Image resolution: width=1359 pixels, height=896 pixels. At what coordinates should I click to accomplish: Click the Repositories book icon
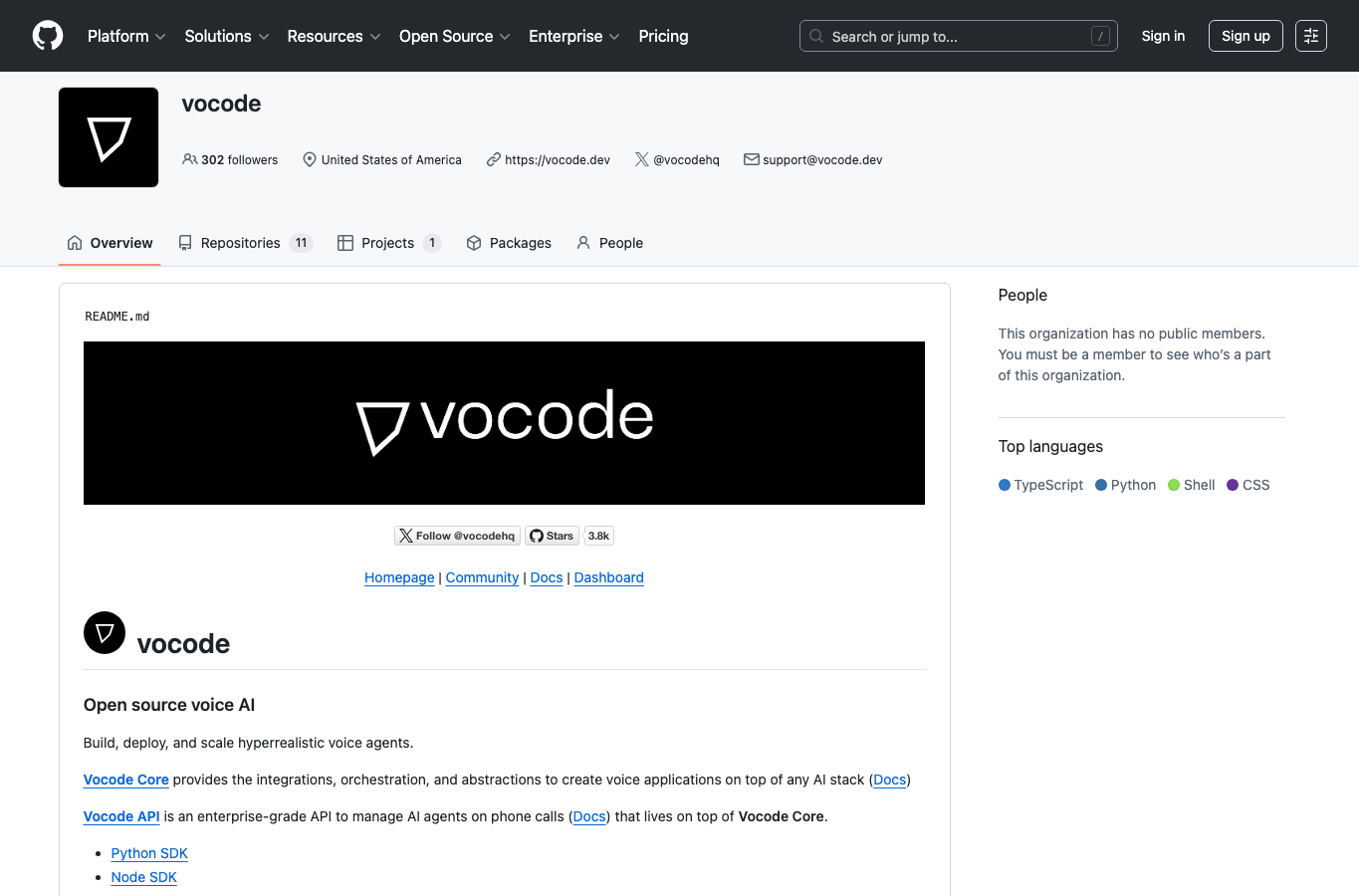point(185,243)
